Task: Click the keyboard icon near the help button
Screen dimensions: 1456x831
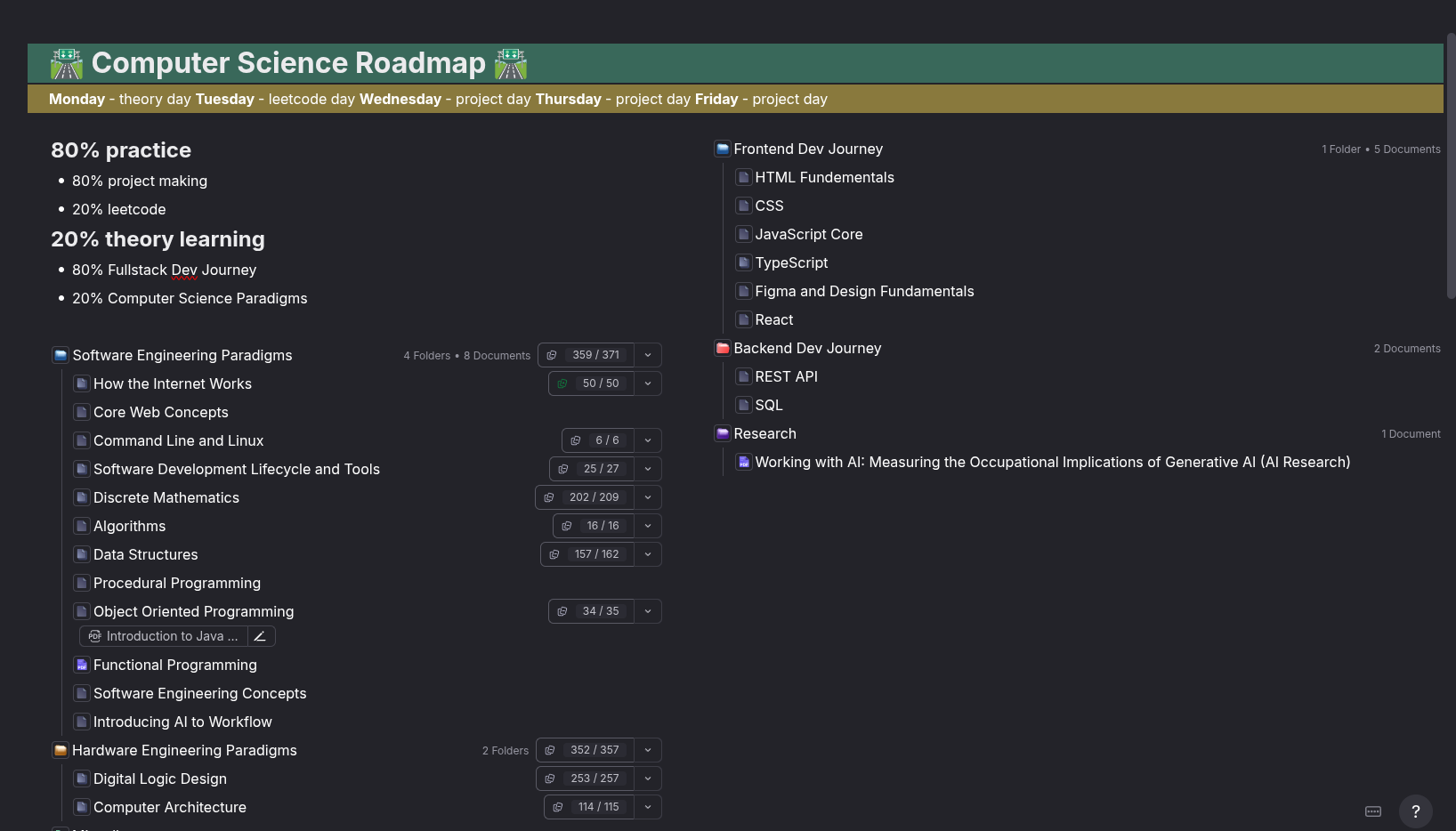Action: (x=1373, y=811)
